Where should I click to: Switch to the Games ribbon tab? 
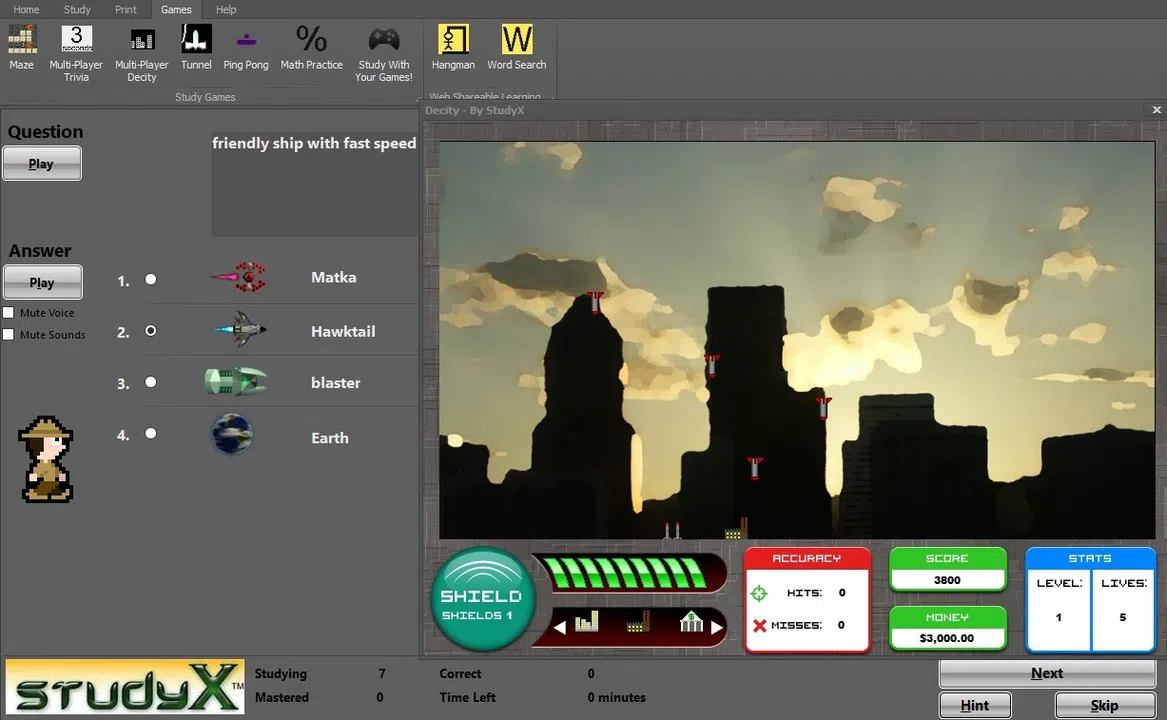(x=176, y=9)
